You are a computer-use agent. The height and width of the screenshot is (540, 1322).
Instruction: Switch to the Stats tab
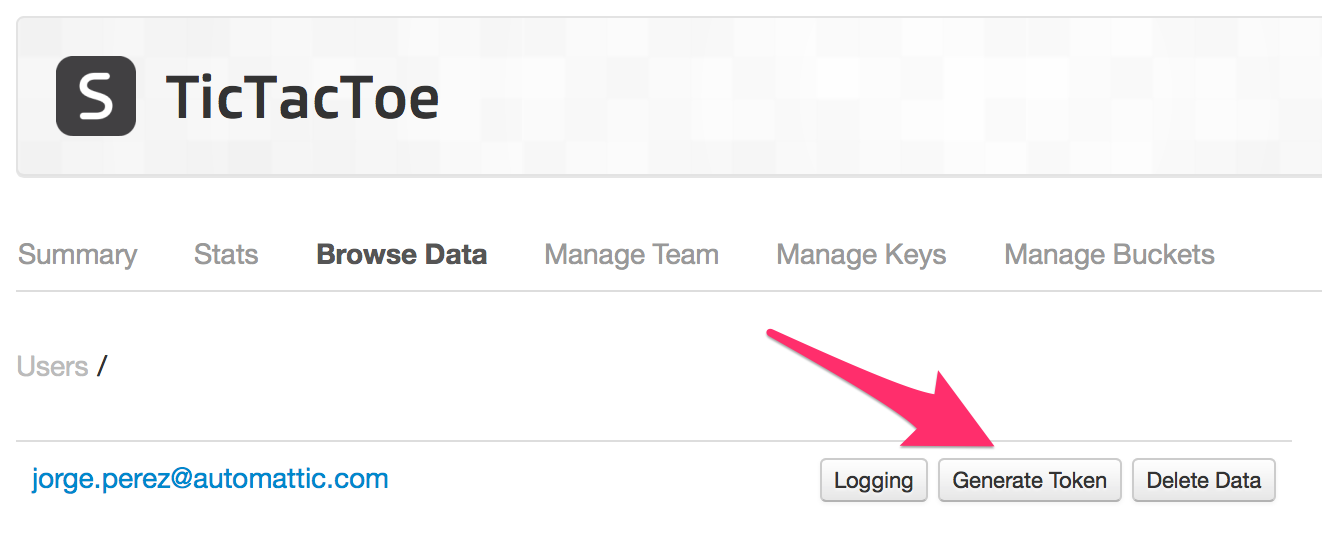[x=226, y=255]
